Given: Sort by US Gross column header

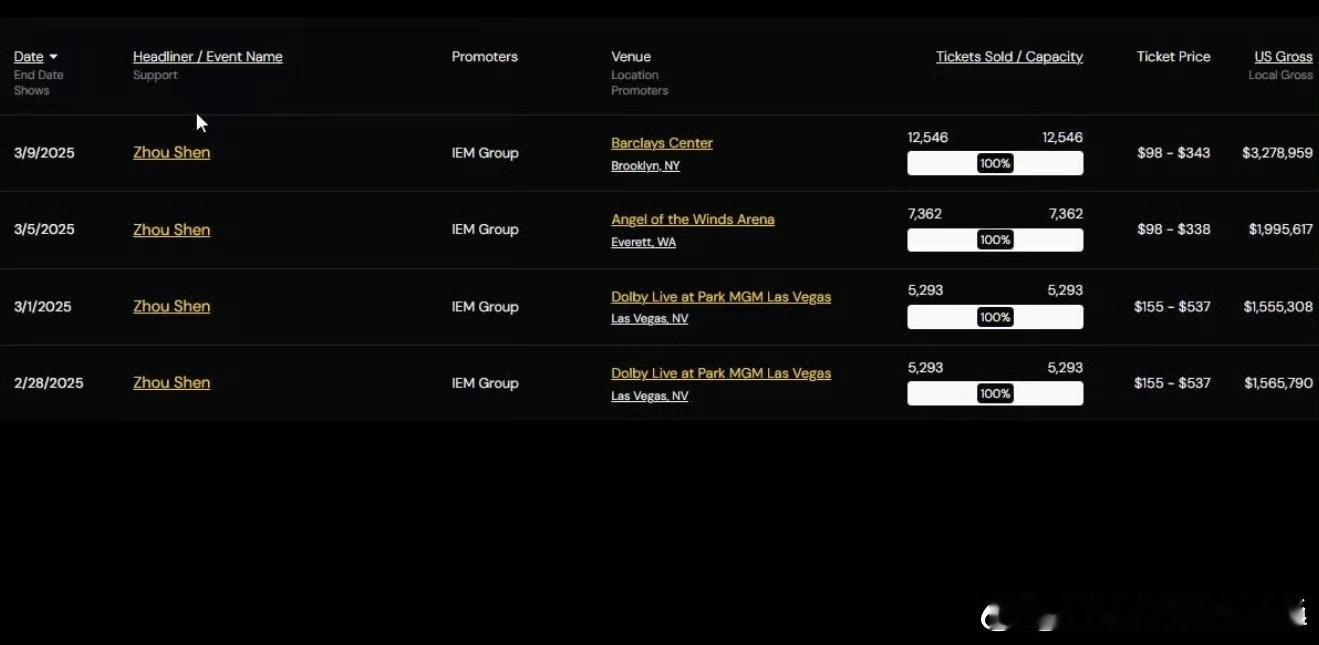Looking at the screenshot, I should point(1282,57).
